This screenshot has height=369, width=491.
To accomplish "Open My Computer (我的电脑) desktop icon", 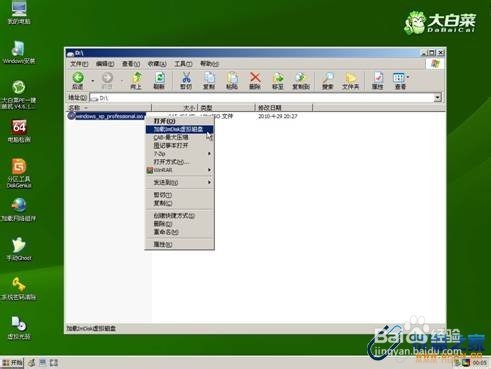I will (19, 12).
